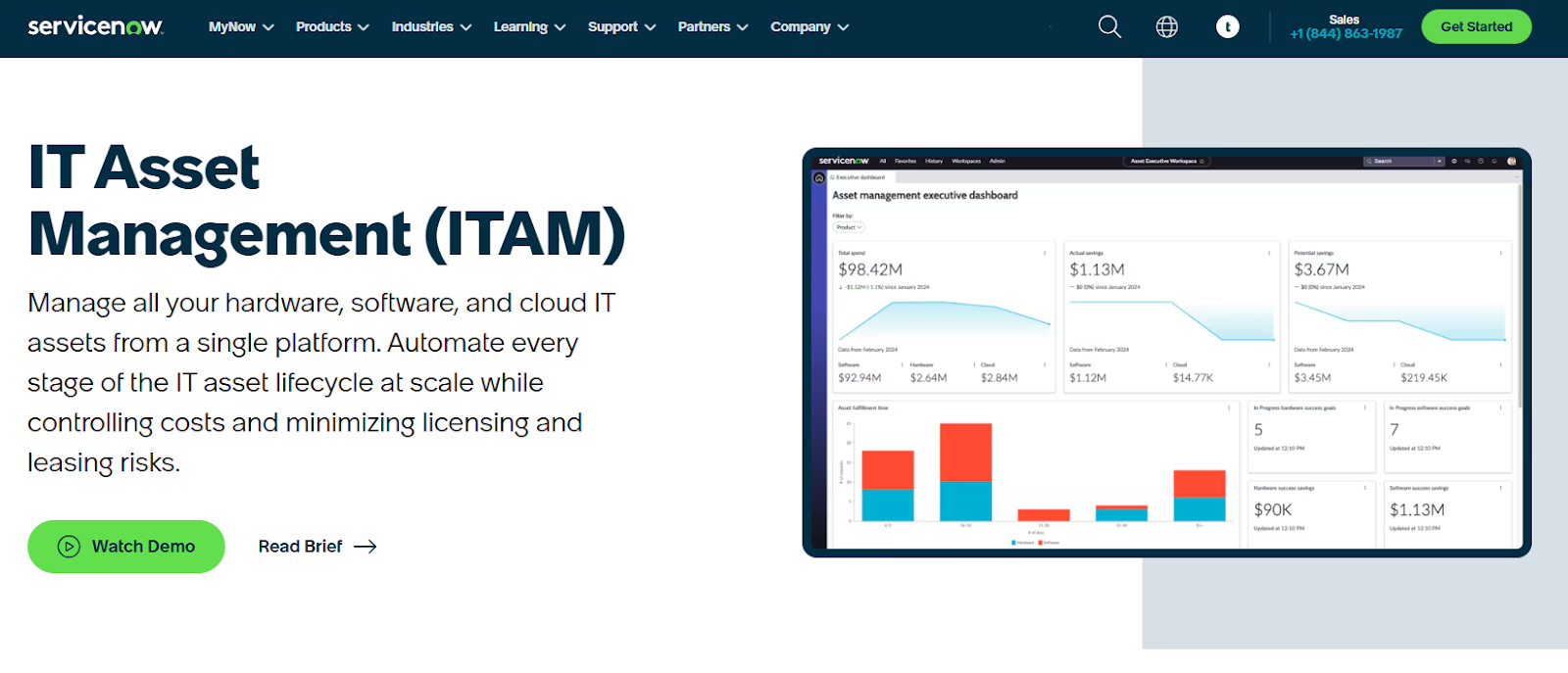Image resolution: width=1568 pixels, height=673 pixels.
Task: Open the globe language selector
Action: pyautogui.click(x=1166, y=26)
